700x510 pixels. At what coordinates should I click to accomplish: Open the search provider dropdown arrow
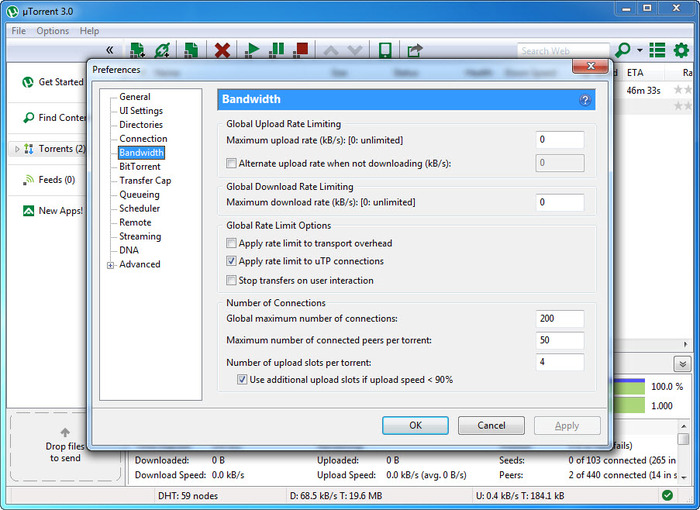[x=640, y=50]
